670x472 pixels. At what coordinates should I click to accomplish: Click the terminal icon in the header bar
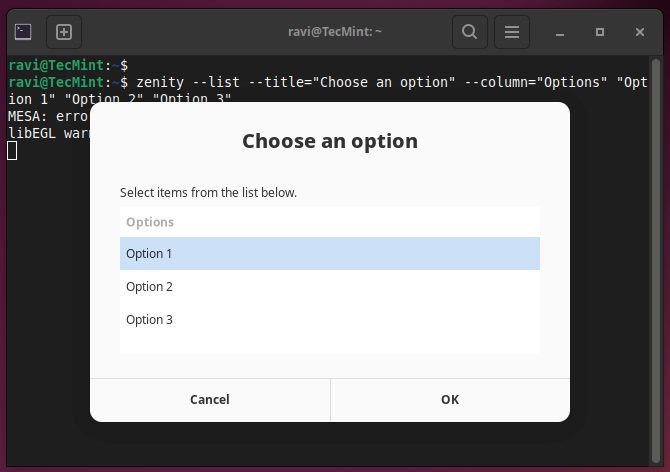click(x=24, y=32)
